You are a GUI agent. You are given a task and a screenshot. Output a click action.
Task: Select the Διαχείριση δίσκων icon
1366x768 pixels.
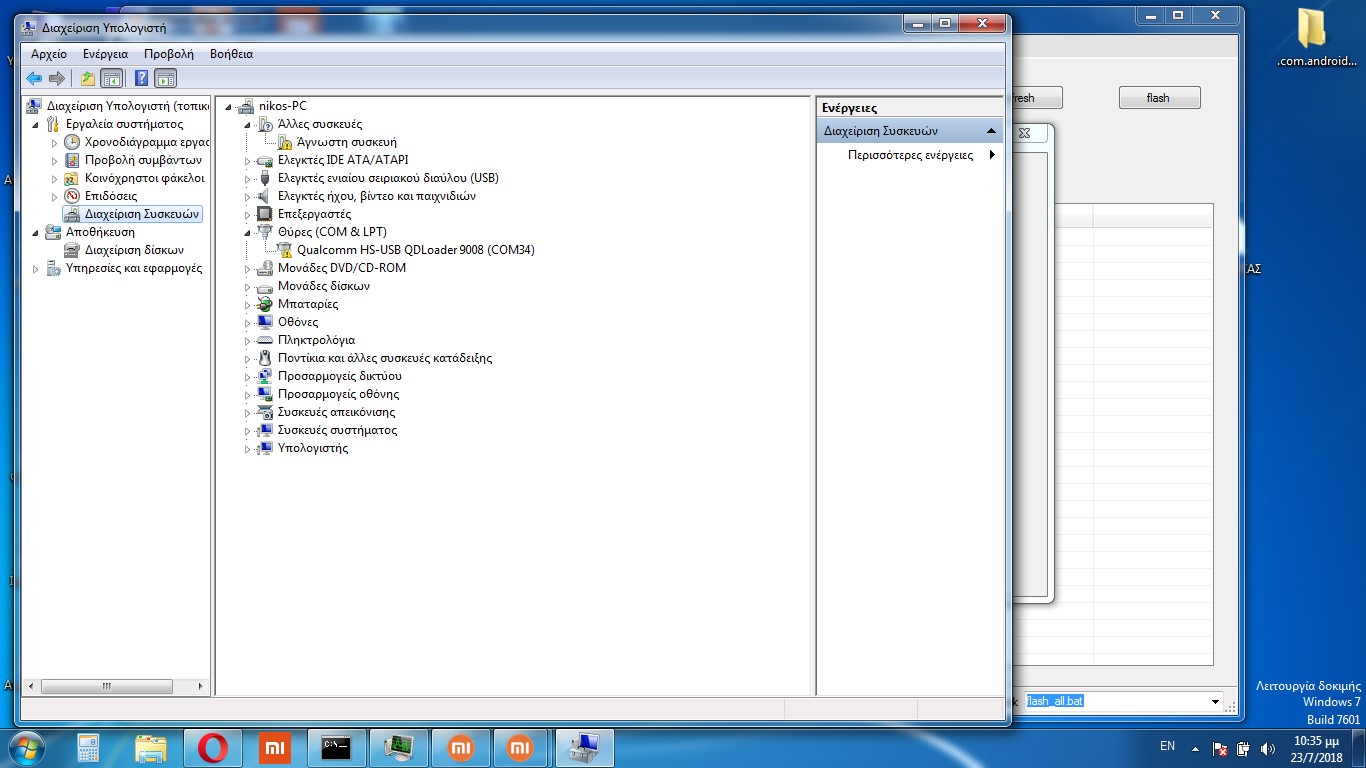[72, 250]
